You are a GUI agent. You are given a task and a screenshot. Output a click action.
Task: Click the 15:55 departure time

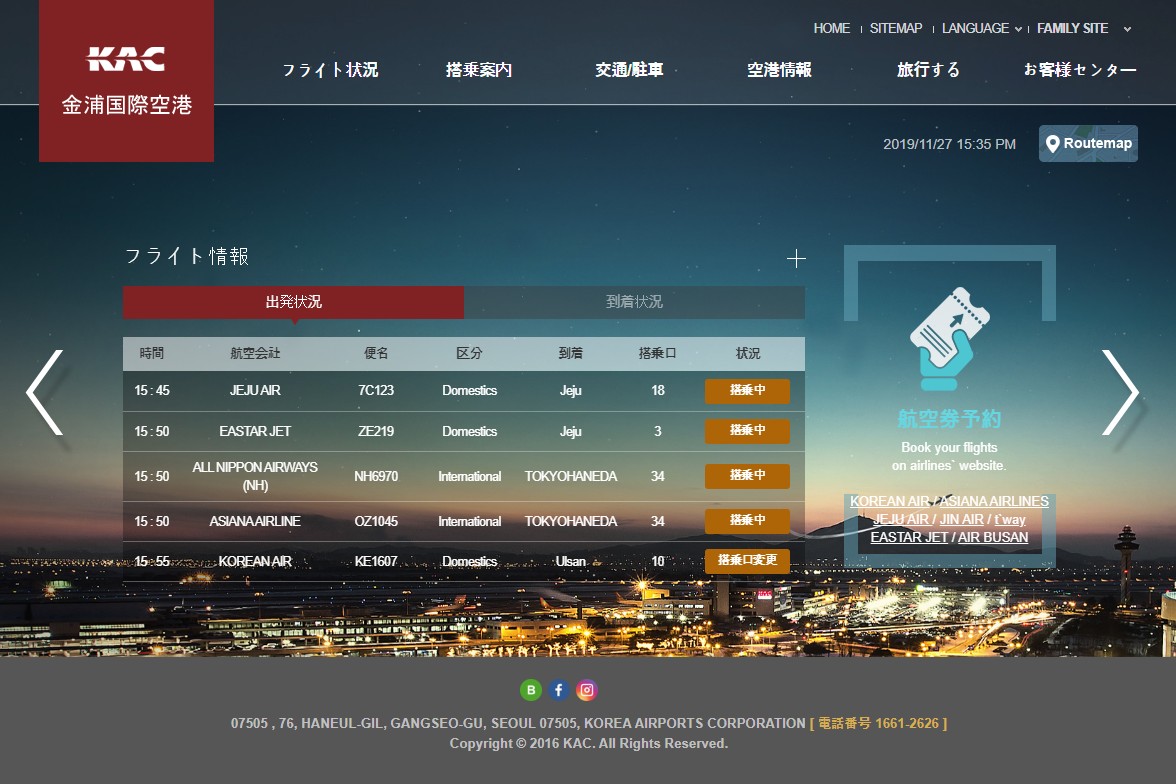tap(152, 561)
